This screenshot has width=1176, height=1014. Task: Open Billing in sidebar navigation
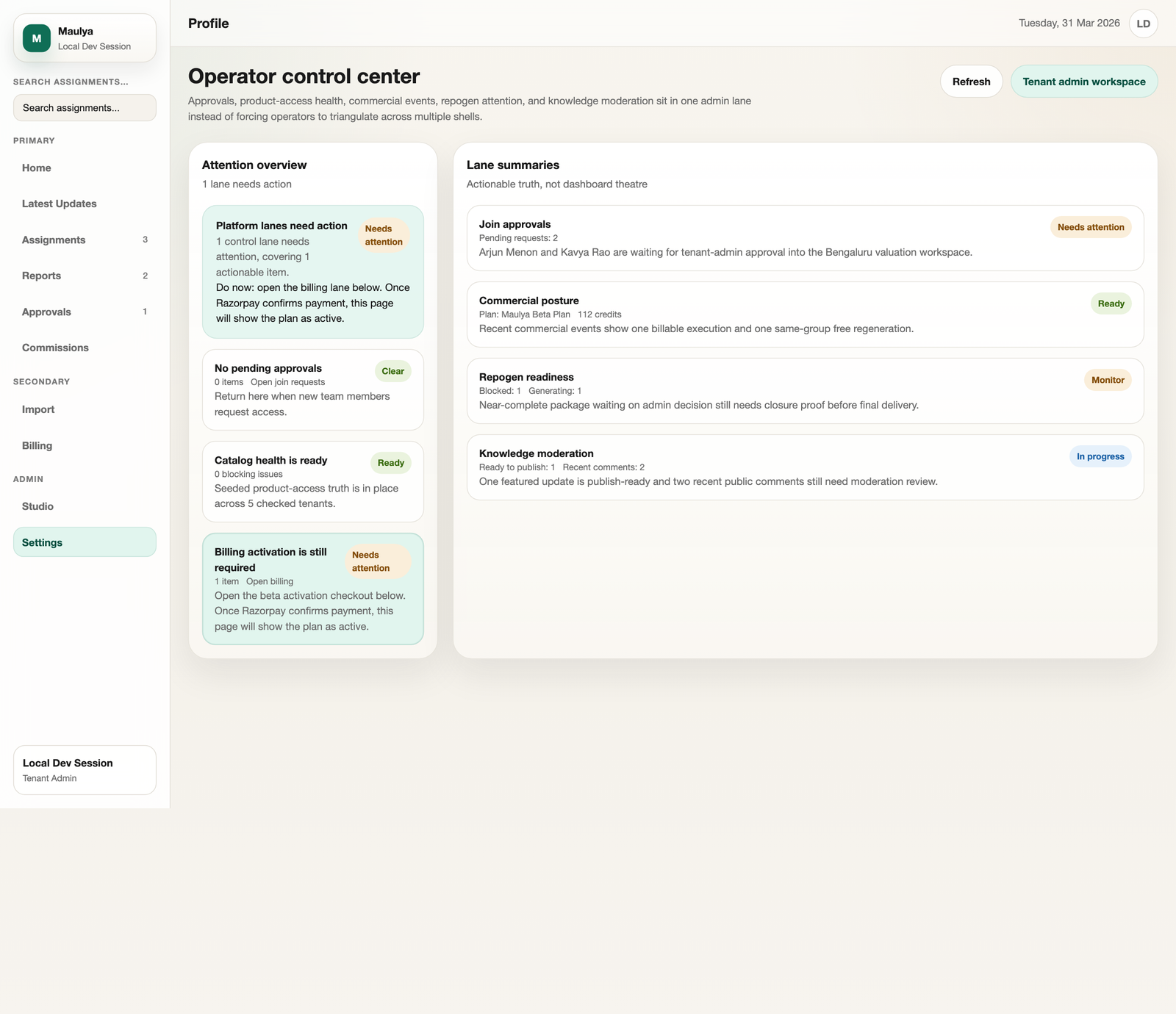point(37,446)
